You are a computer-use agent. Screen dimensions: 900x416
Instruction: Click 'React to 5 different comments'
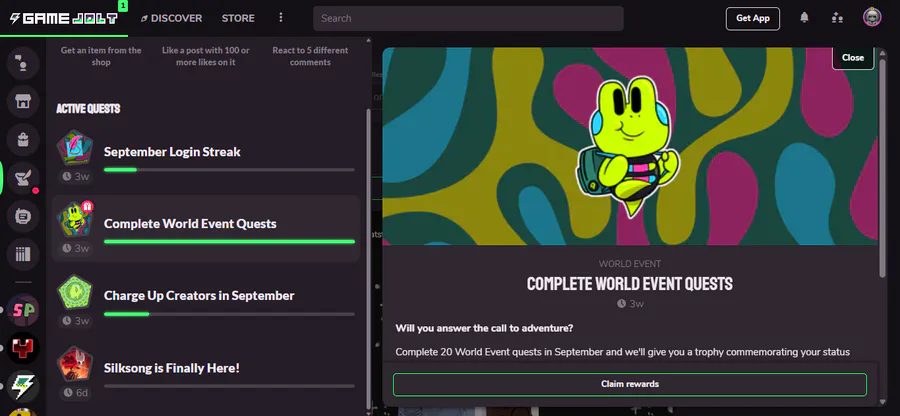click(x=310, y=56)
